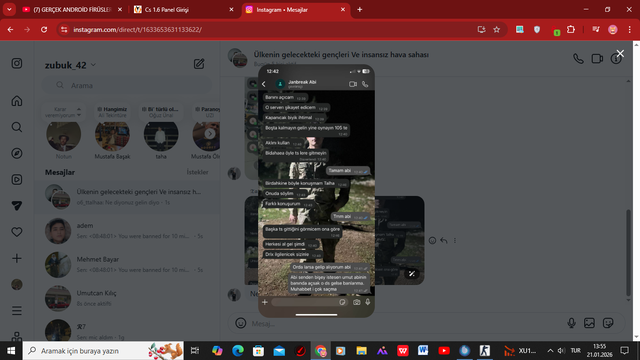Open more options for the image message

click(x=455, y=240)
